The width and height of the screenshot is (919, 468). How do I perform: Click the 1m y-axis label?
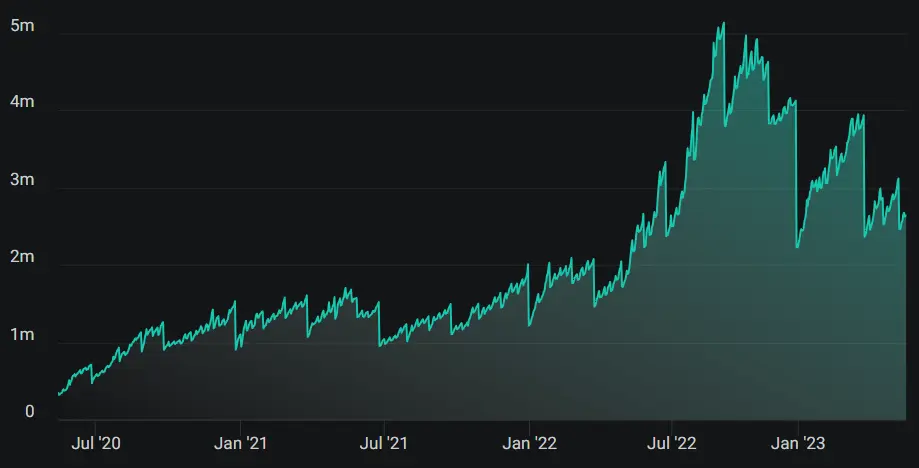coord(22,336)
